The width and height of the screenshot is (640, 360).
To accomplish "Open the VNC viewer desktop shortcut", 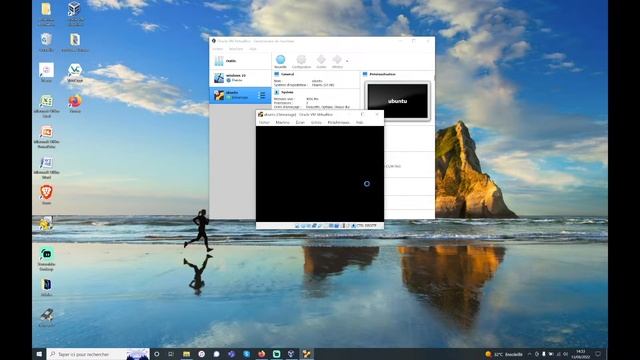I will 75,73.
